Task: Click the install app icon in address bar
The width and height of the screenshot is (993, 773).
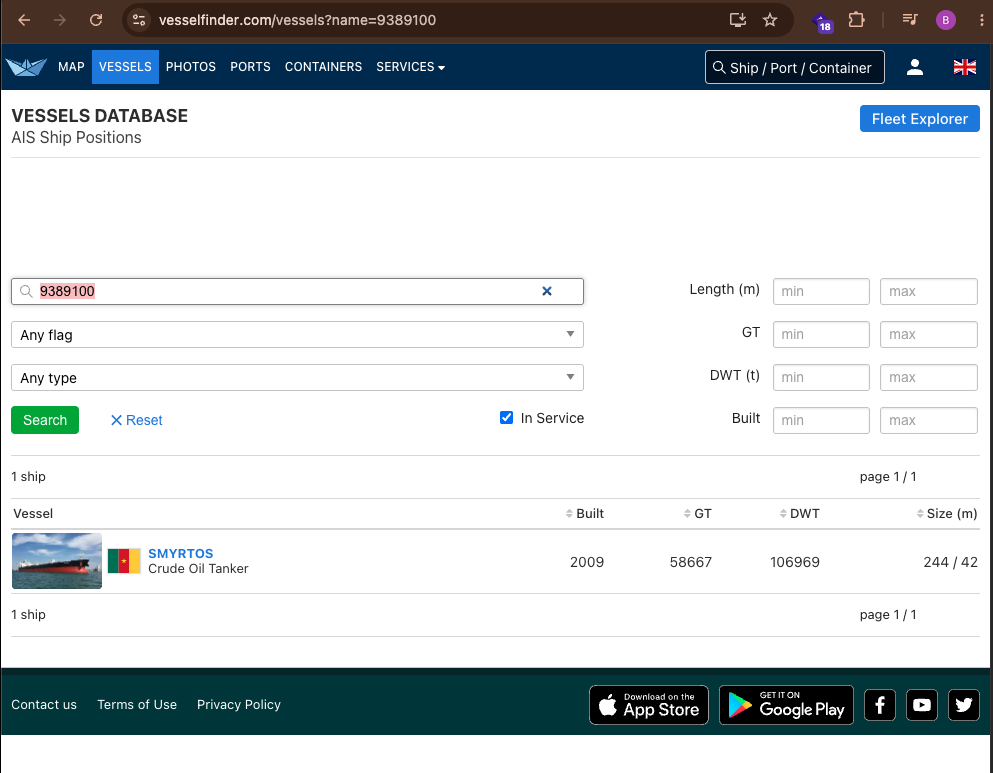Action: point(738,20)
